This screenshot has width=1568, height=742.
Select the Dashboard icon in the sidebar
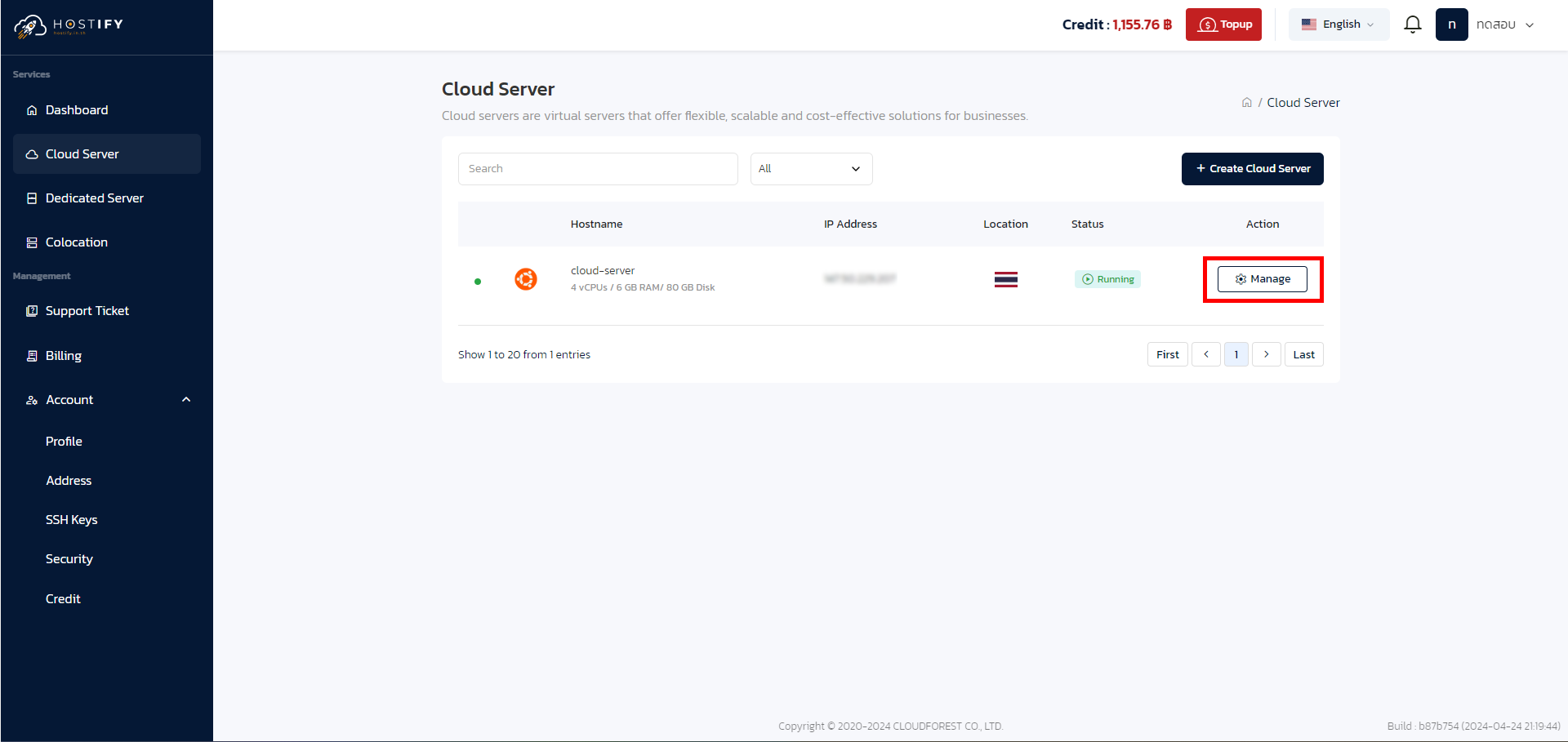coord(32,109)
